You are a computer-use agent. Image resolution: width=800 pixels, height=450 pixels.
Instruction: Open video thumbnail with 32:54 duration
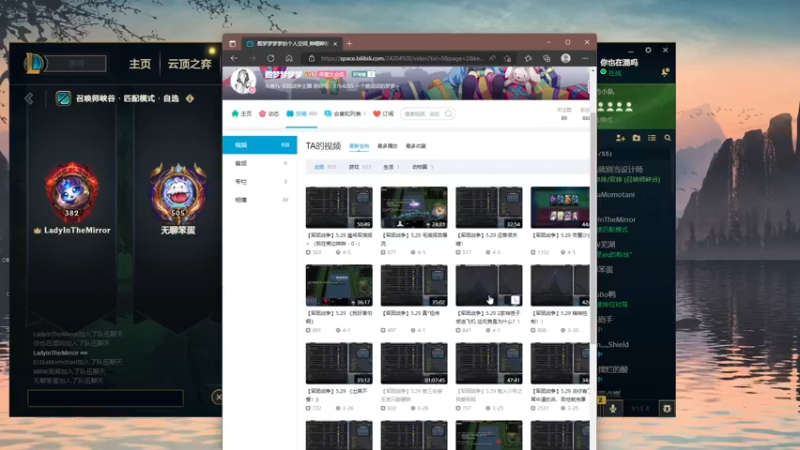(x=489, y=207)
